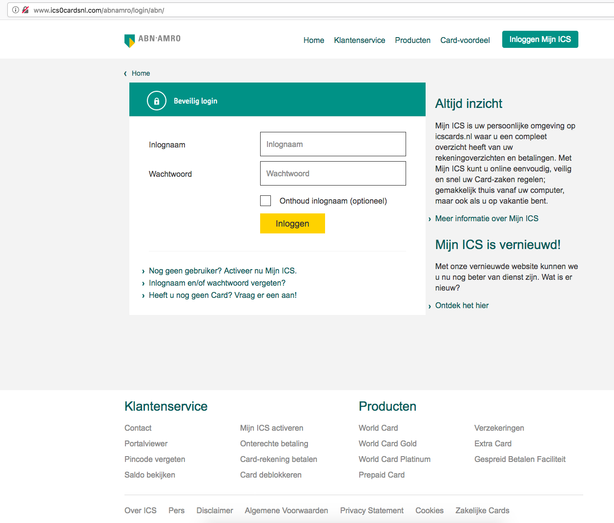Click the ABN AMRO shield logo
The width and height of the screenshot is (614, 523).
[129, 41]
